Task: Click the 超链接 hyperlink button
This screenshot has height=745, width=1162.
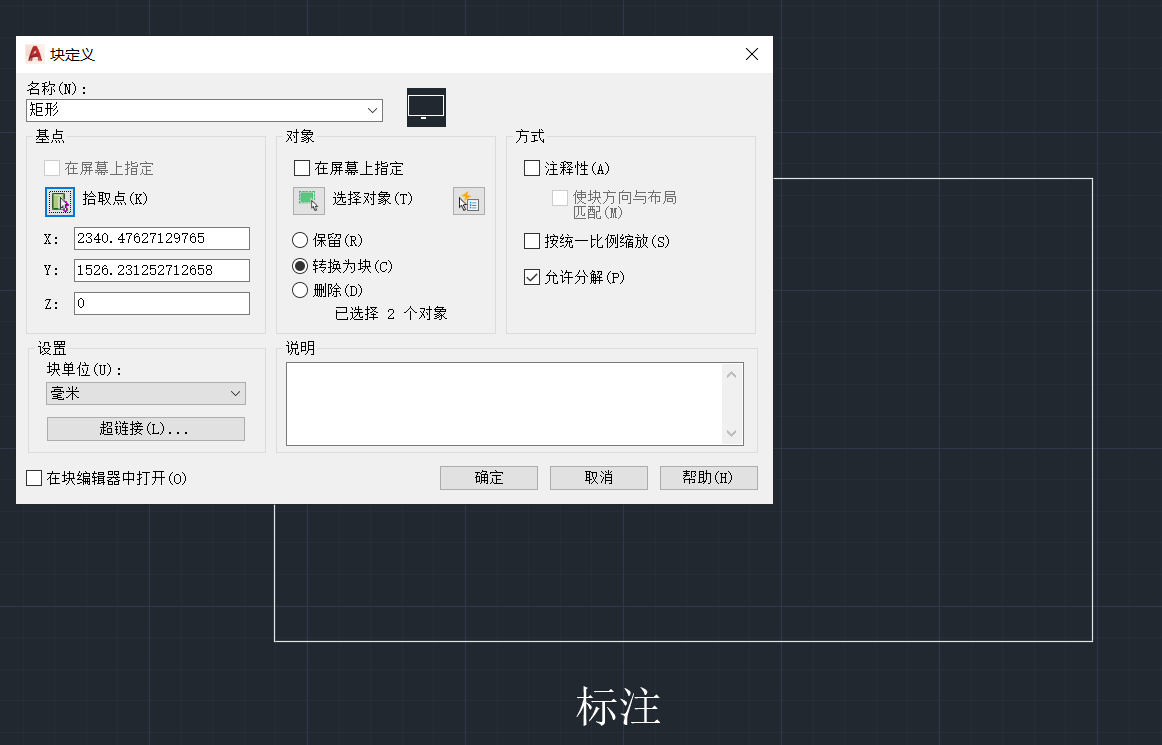Action: pos(145,428)
